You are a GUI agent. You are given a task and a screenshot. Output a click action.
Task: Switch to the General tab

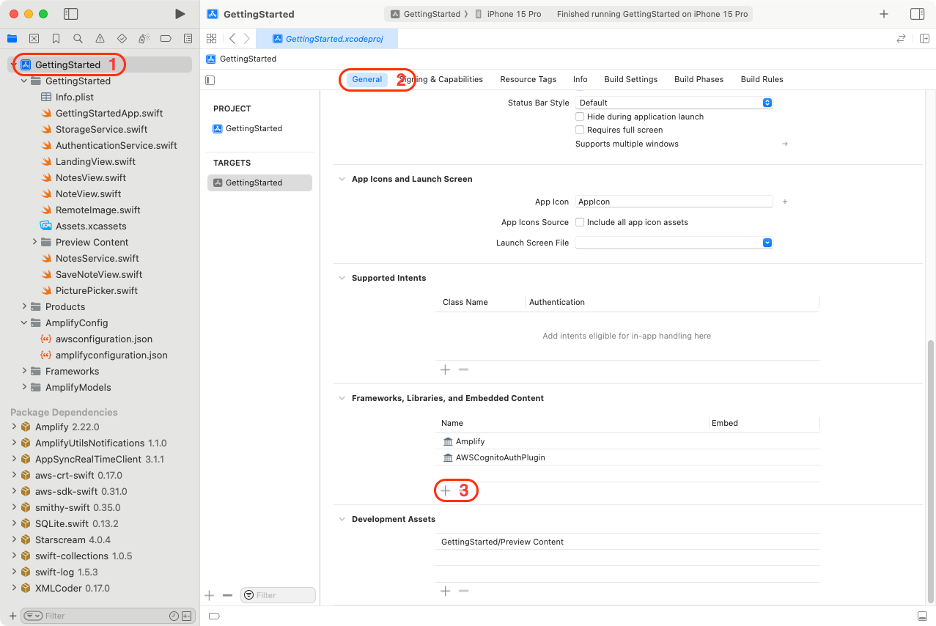[367, 79]
